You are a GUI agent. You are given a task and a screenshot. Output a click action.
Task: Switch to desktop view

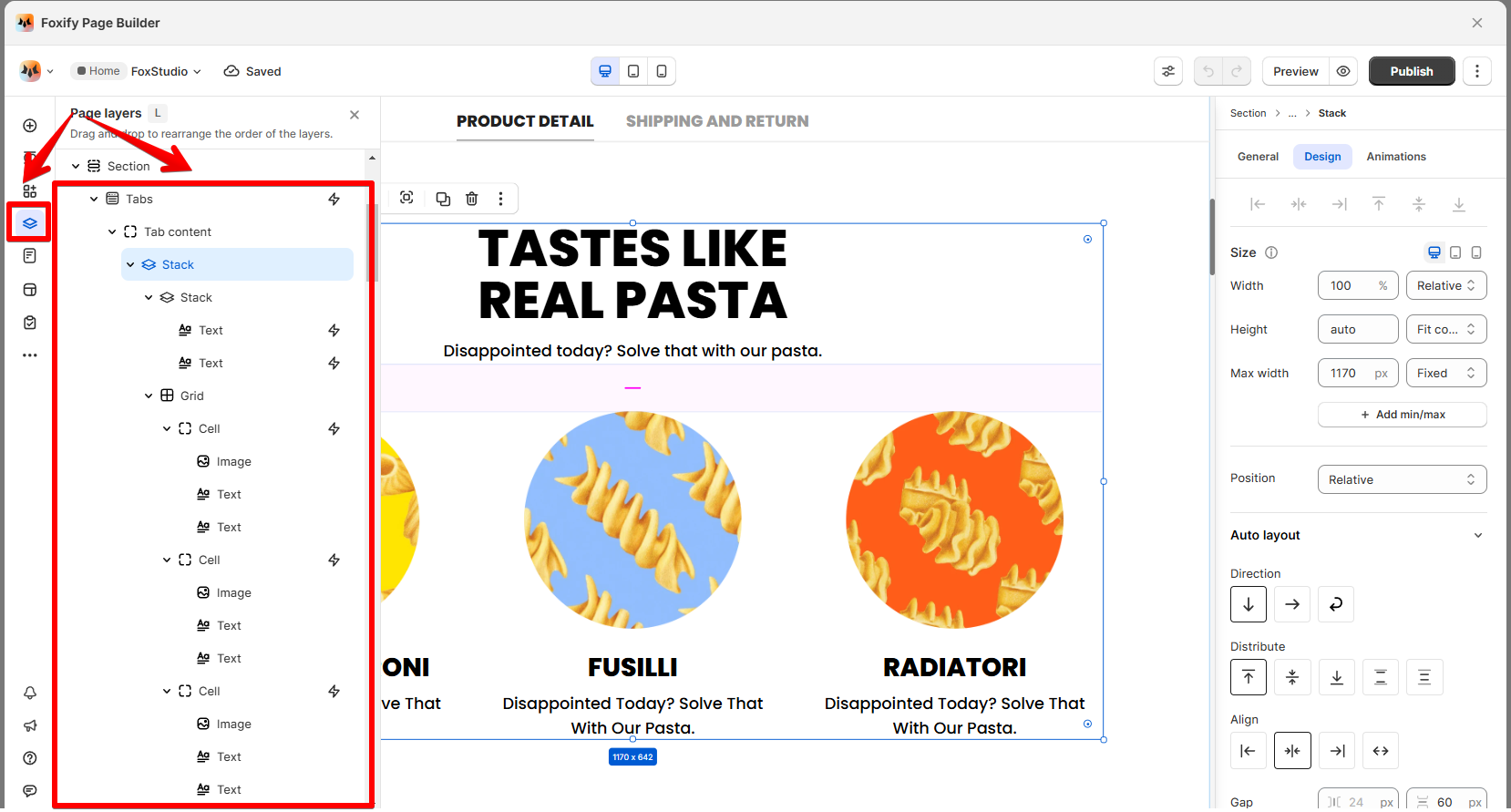pyautogui.click(x=605, y=71)
